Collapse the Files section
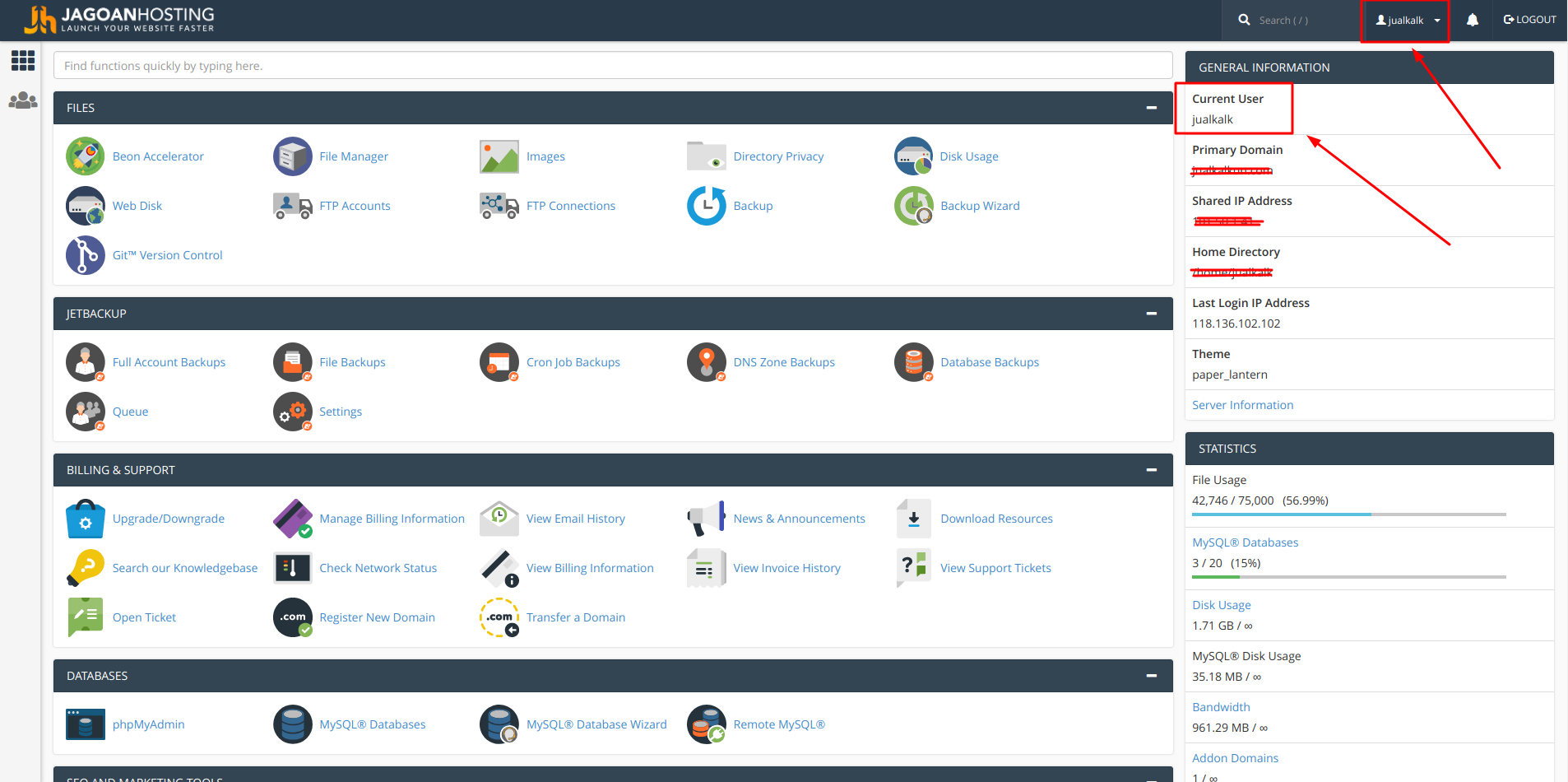The height and width of the screenshot is (782, 1568). click(x=1152, y=108)
